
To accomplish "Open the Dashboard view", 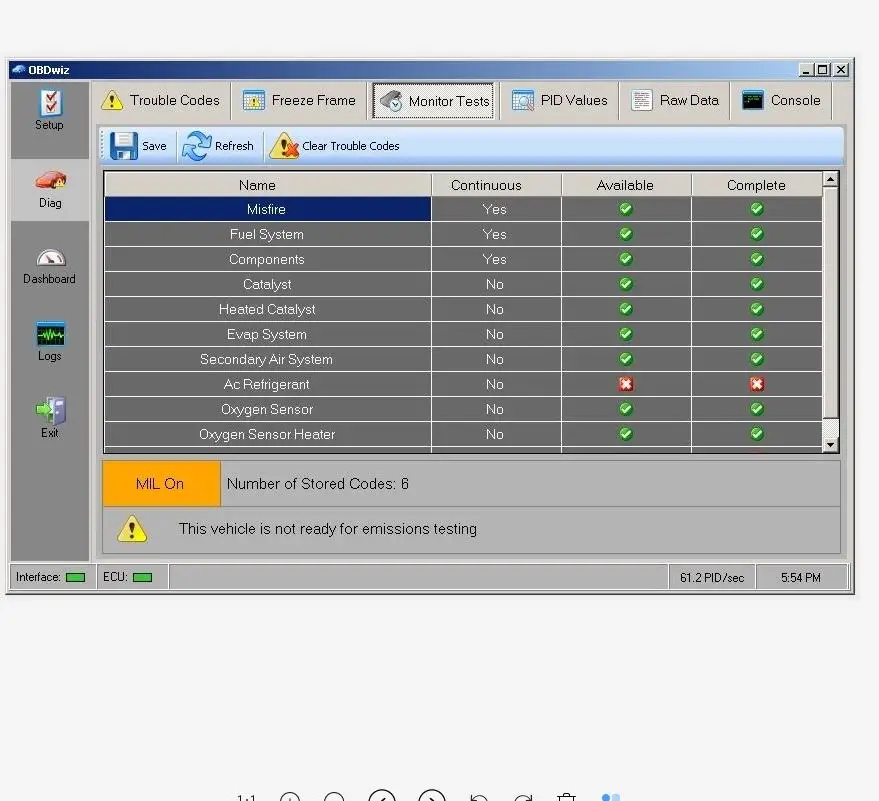I will pyautogui.click(x=48, y=262).
